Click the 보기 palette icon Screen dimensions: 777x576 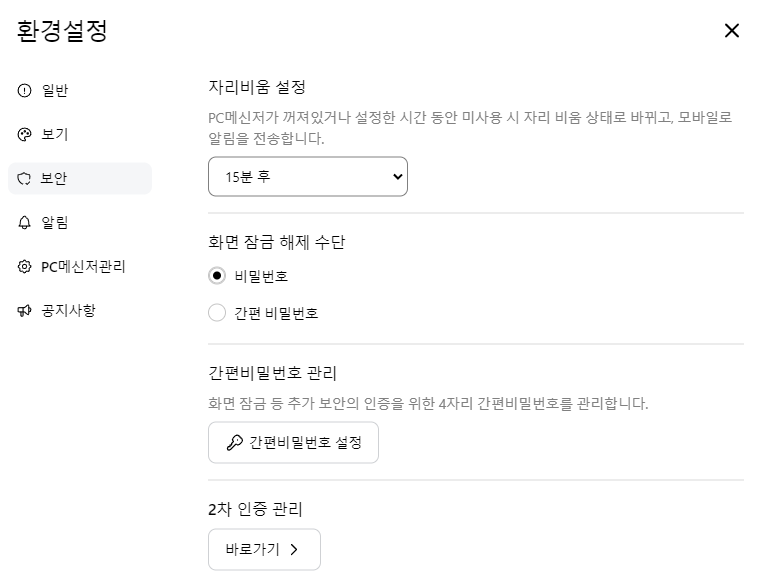point(25,135)
